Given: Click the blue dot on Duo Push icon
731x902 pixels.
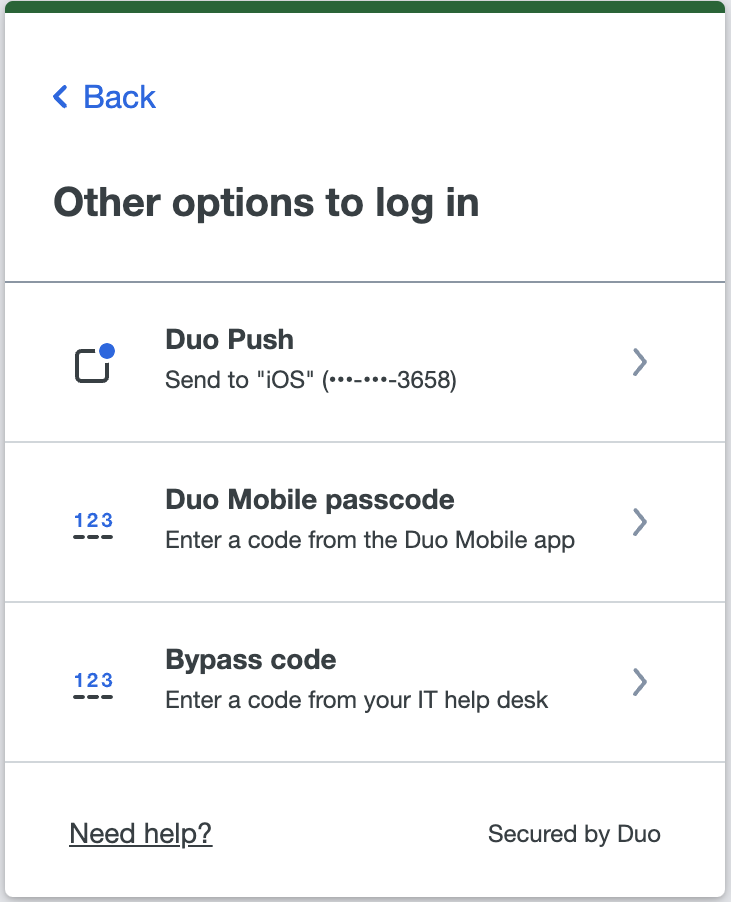Looking at the screenshot, I should tap(107, 351).
